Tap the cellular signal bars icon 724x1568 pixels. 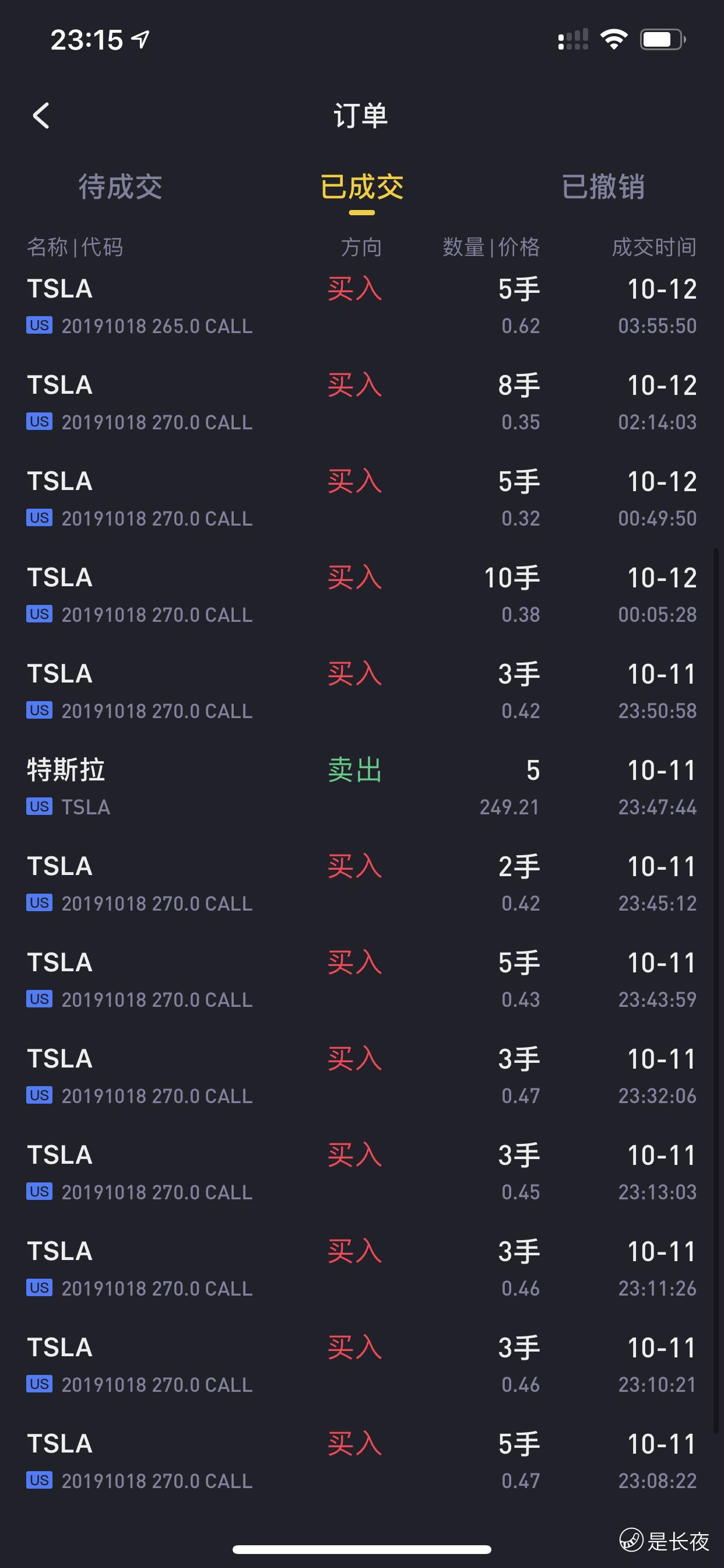[x=572, y=40]
